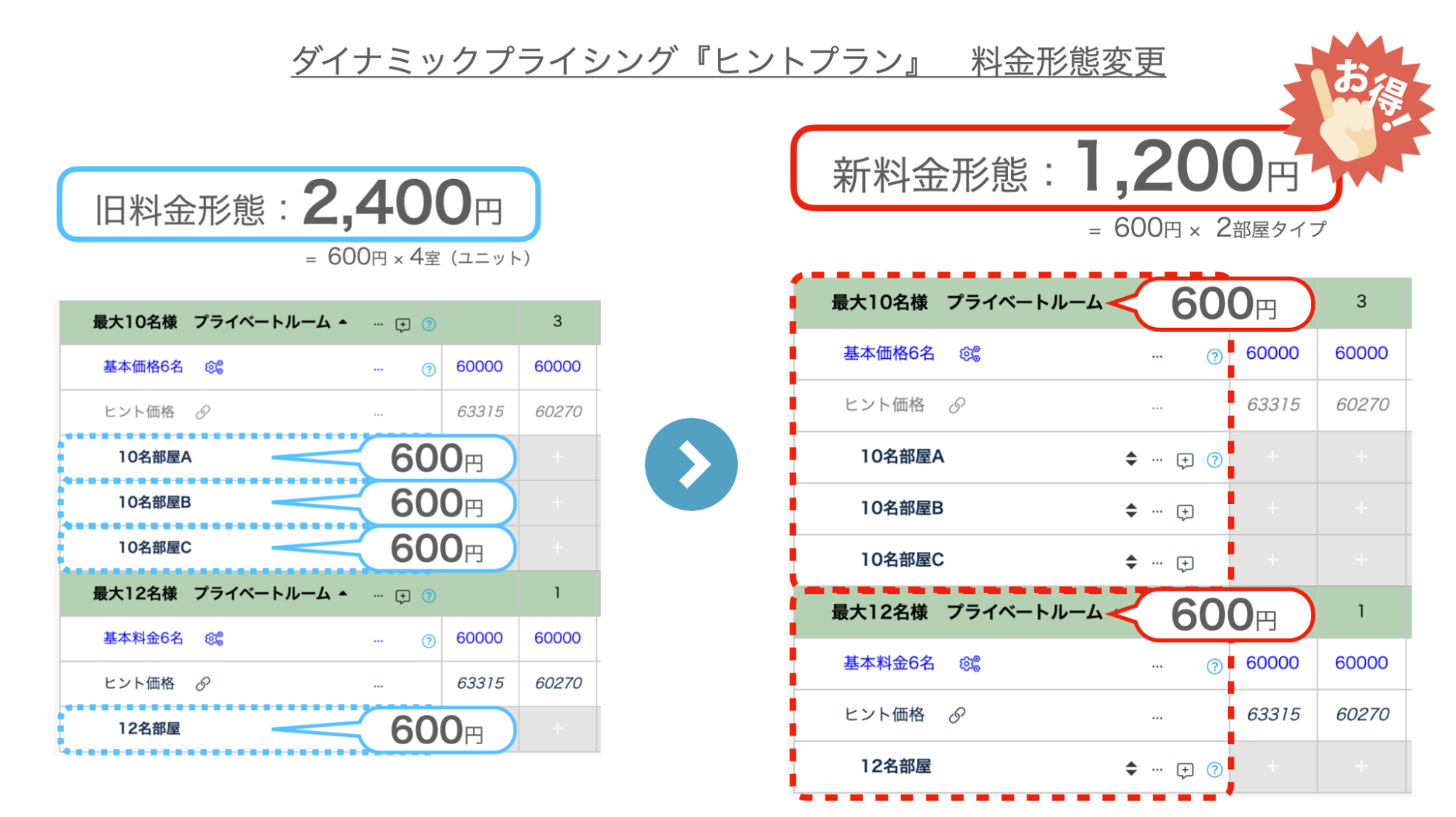Viewport: 1456px width, 817px height.
Task: Open ellipsis menu on 基本価格6名 row in old table
Action: point(378,368)
